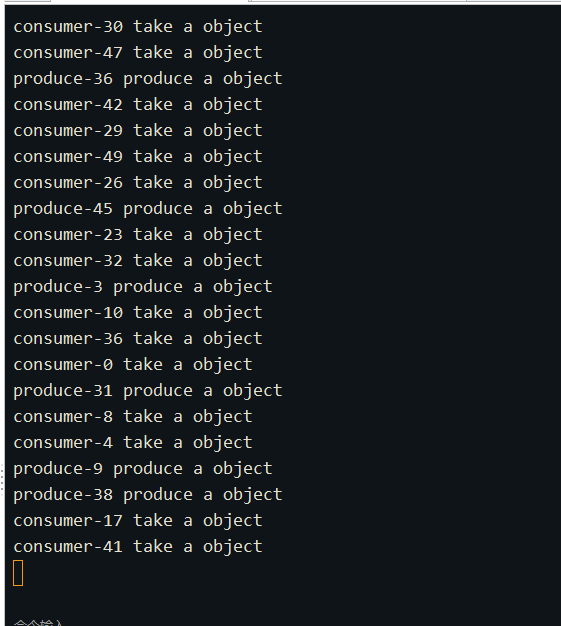Click the line consumer-49 take a object
This screenshot has height=626, width=561.
pyautogui.click(x=138, y=156)
